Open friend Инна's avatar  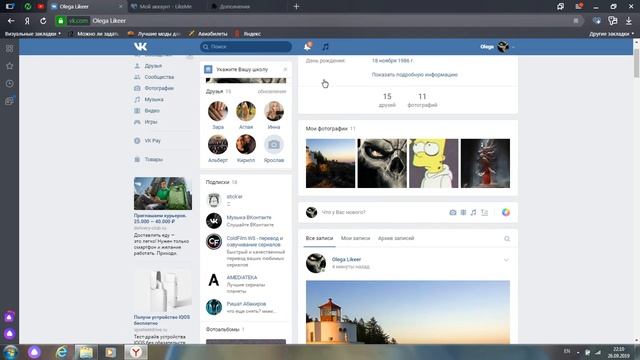coord(273,111)
